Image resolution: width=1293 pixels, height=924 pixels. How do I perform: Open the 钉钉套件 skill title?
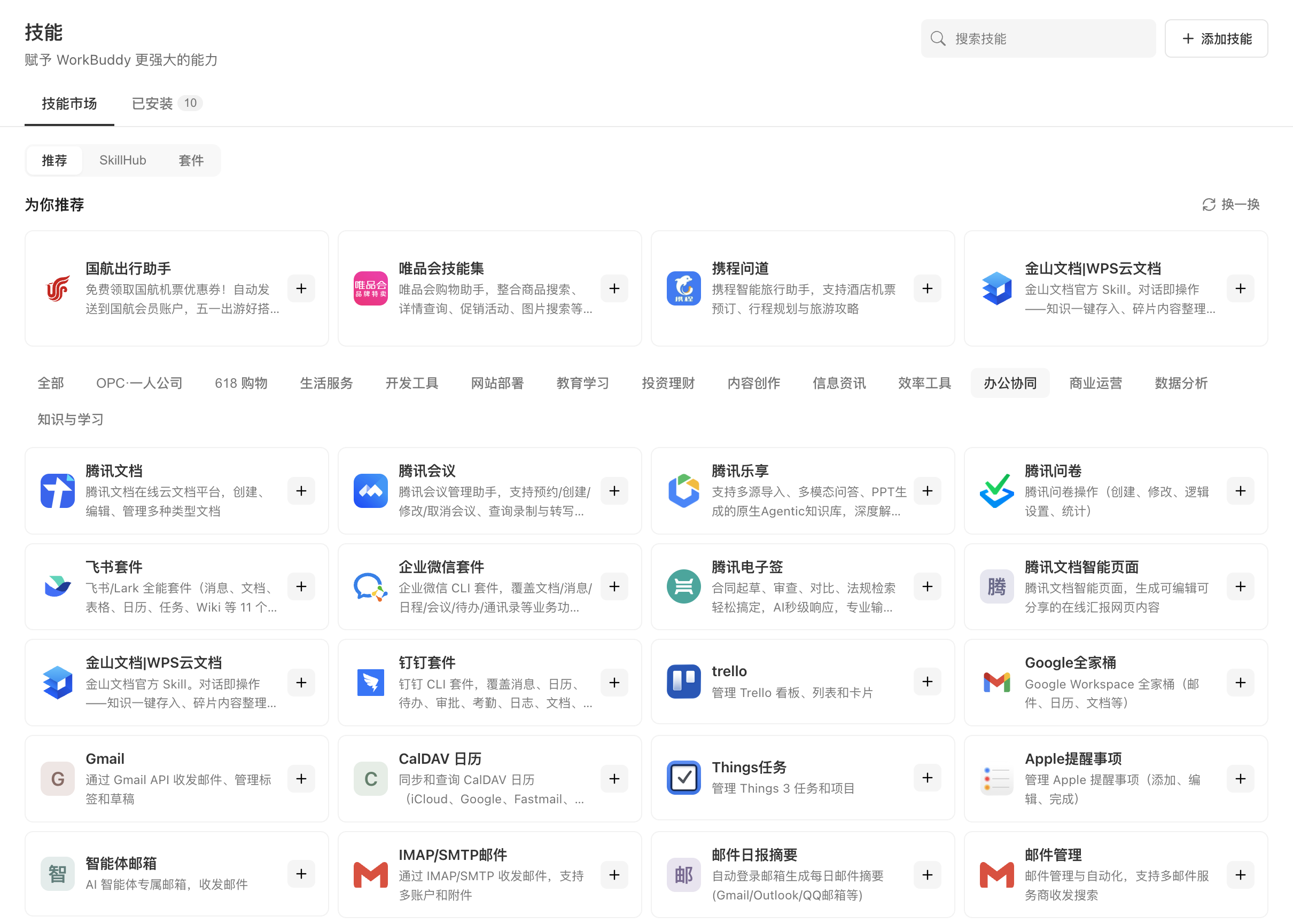tap(427, 663)
